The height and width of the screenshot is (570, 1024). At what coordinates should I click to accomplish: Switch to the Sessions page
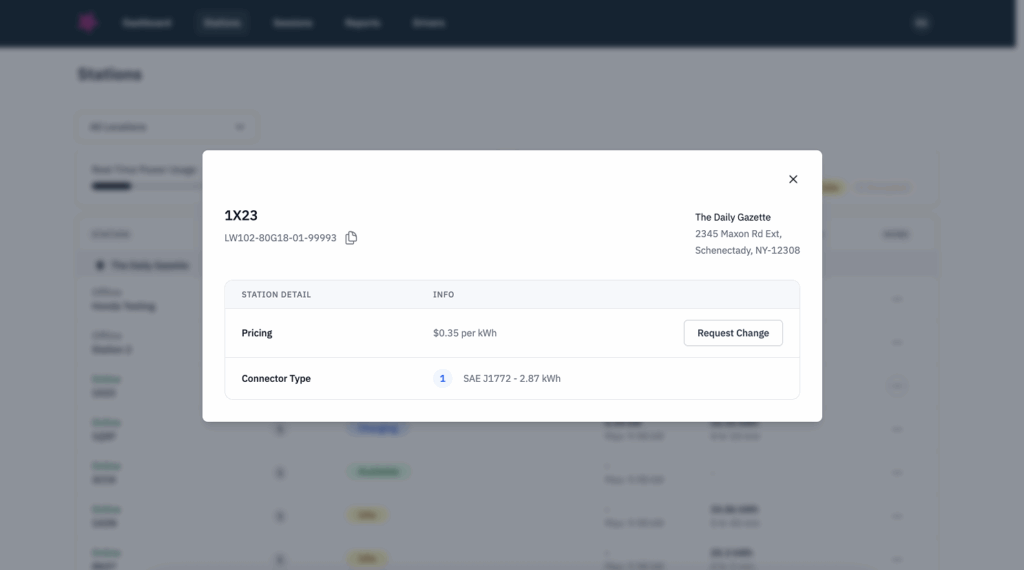(293, 23)
